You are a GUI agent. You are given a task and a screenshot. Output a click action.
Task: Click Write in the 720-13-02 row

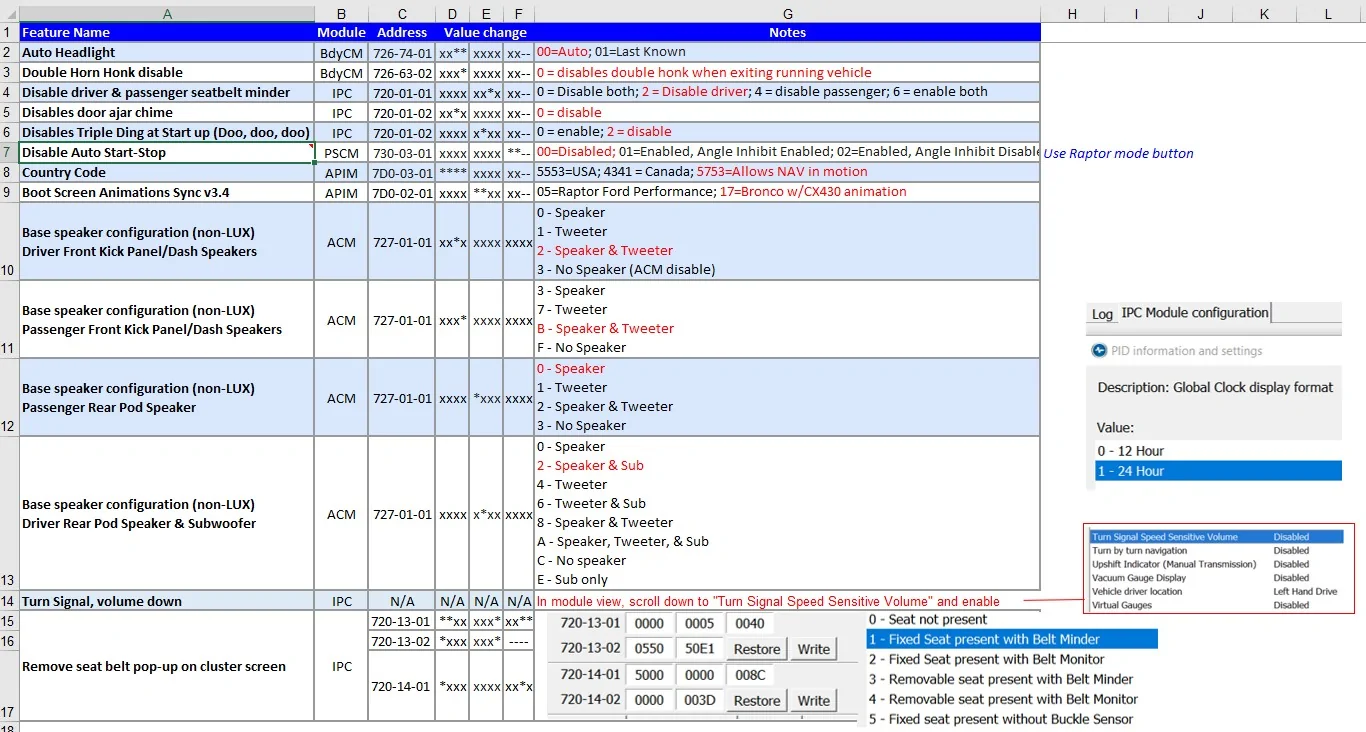click(x=813, y=649)
